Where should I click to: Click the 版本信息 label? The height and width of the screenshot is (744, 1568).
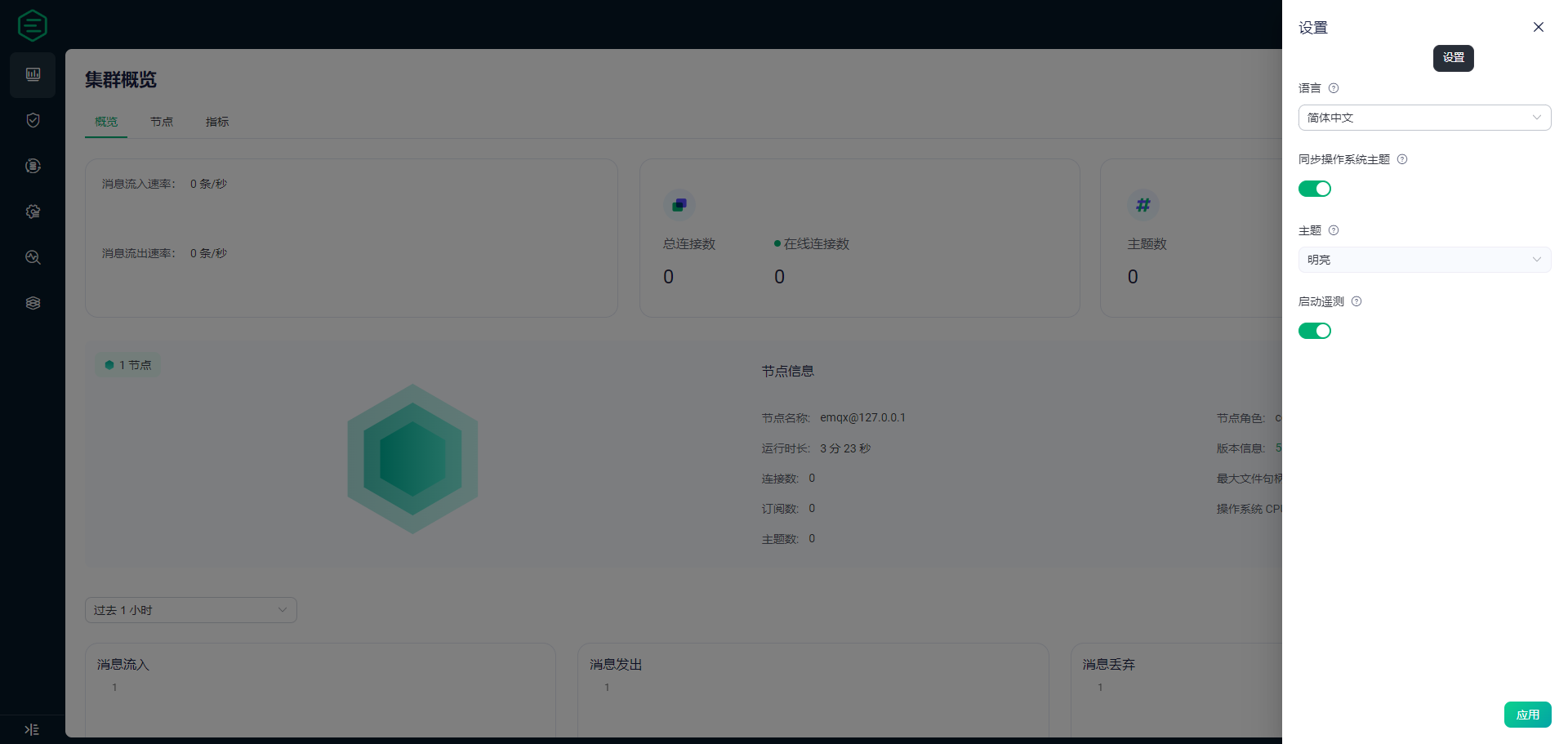(x=1241, y=448)
